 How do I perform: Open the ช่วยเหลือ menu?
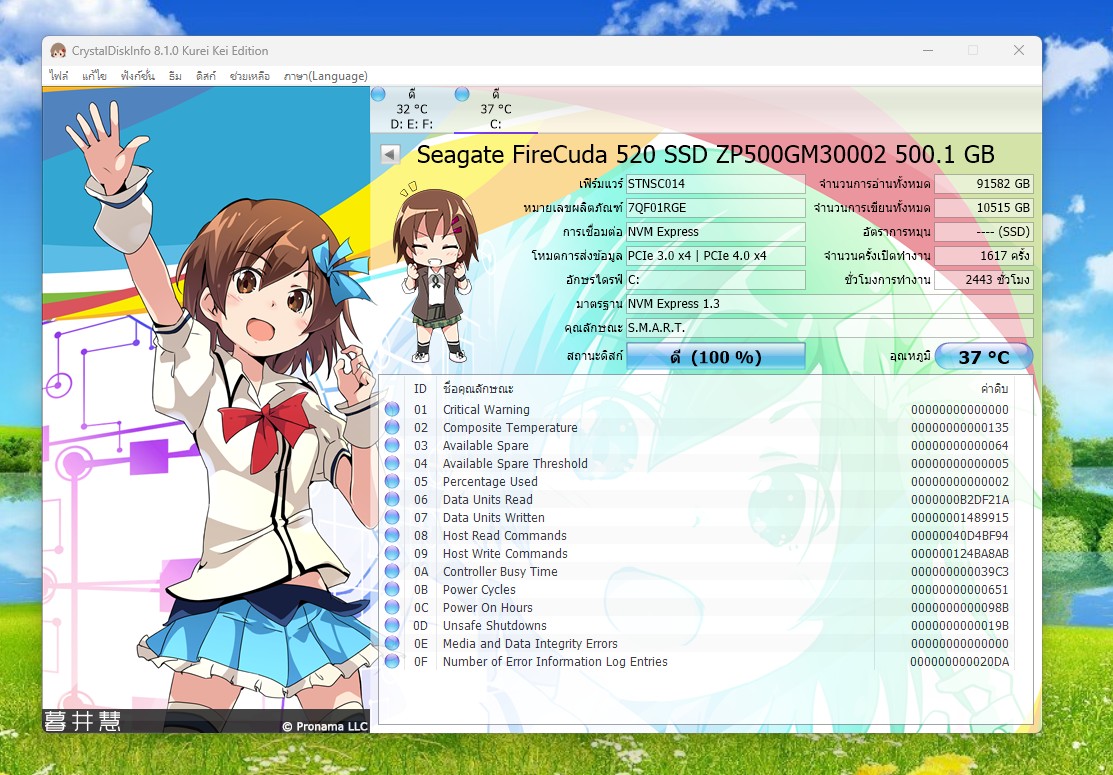click(x=250, y=76)
